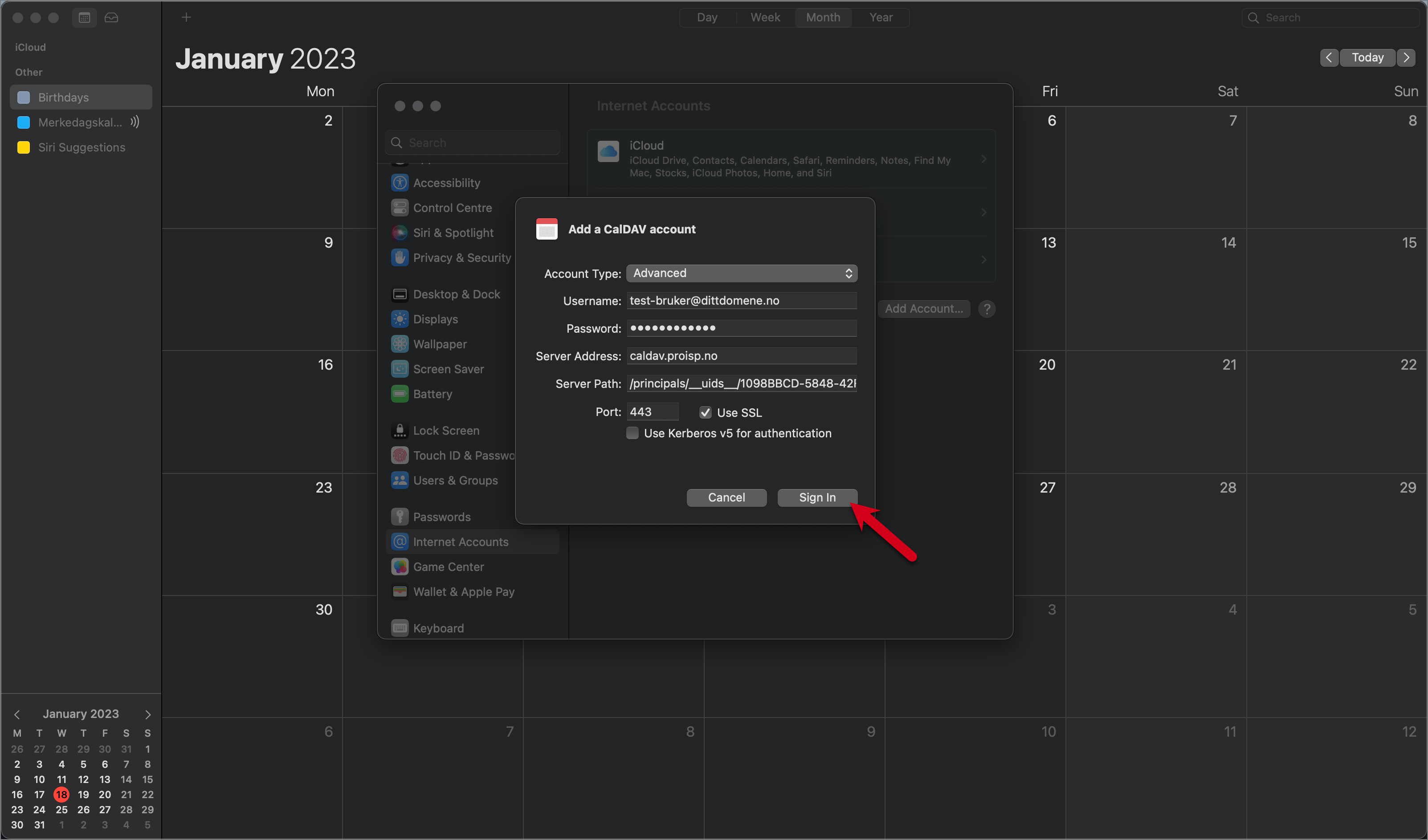
Task: Toggle the Birthdays calendar checkbox
Action: [x=24, y=98]
